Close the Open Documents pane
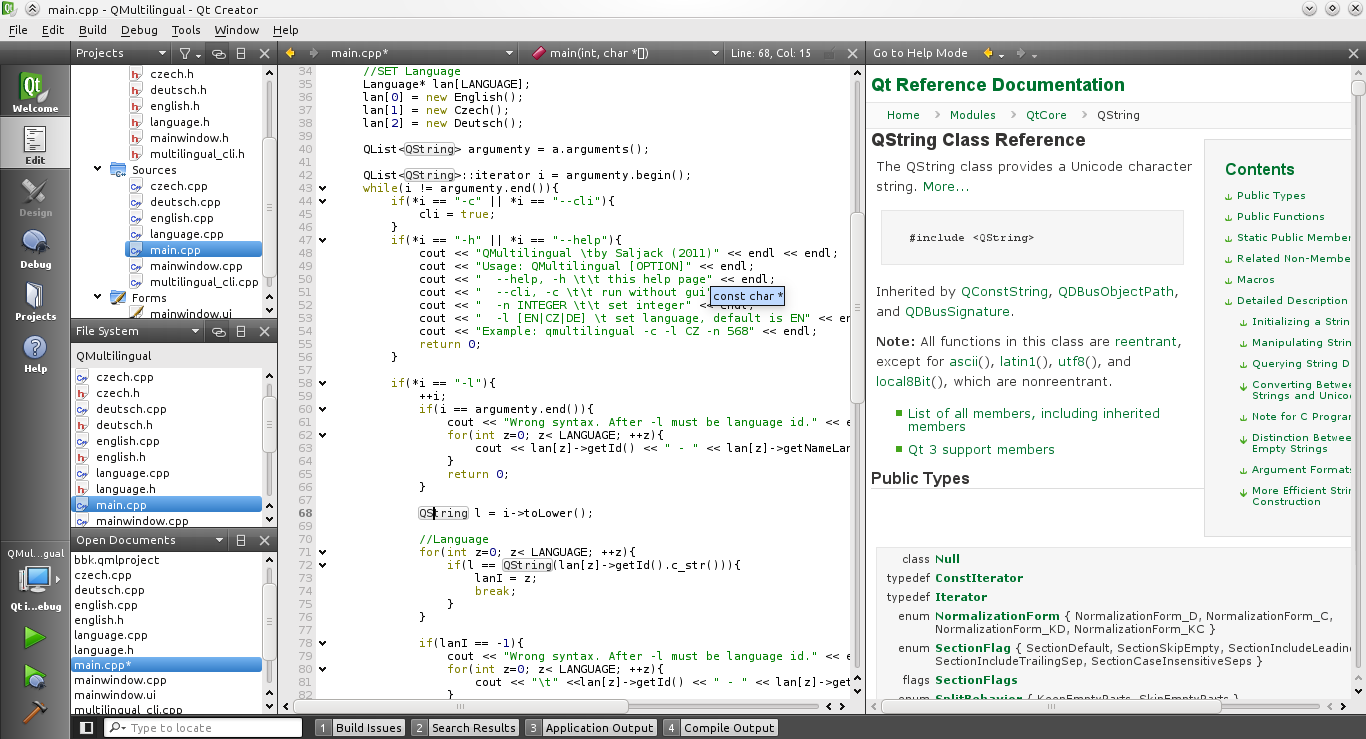 264,540
